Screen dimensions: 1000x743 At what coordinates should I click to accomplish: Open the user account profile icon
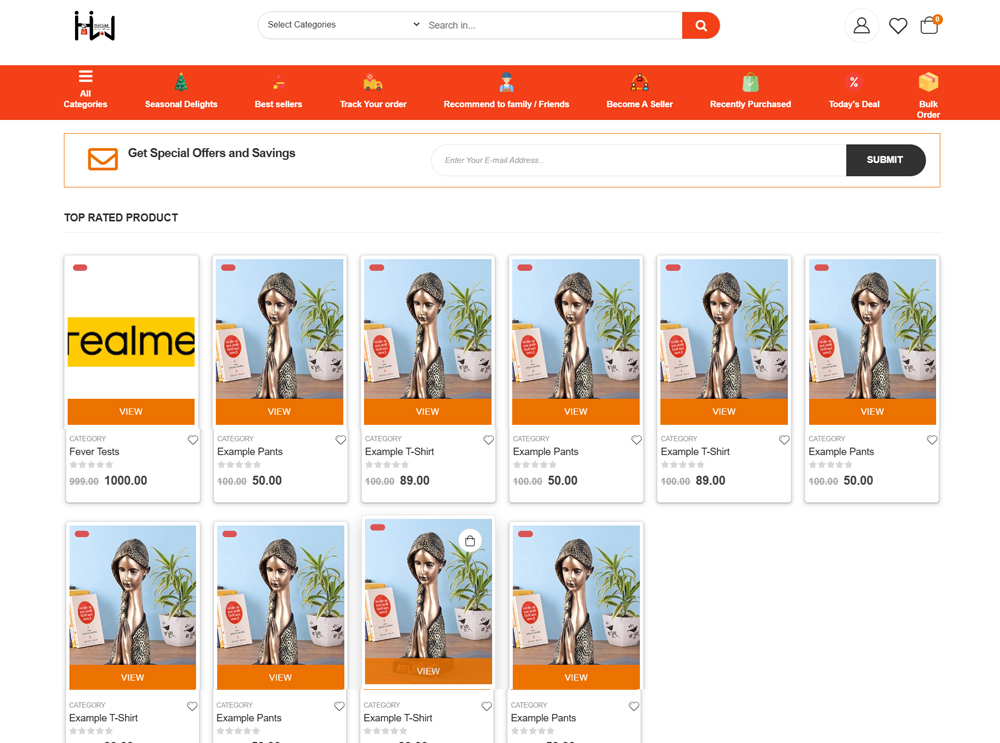861,26
